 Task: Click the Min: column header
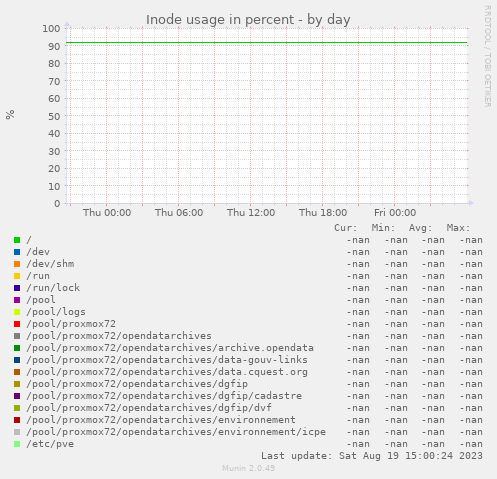(383, 228)
